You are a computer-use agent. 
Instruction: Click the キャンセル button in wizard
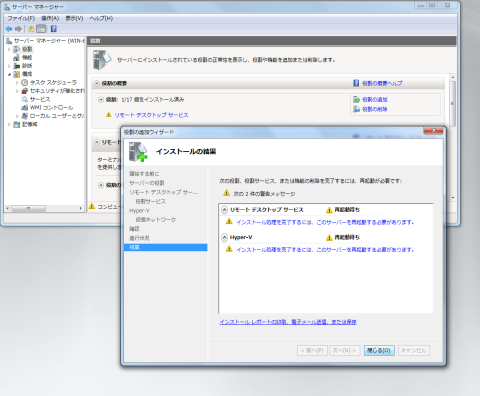tap(414, 350)
